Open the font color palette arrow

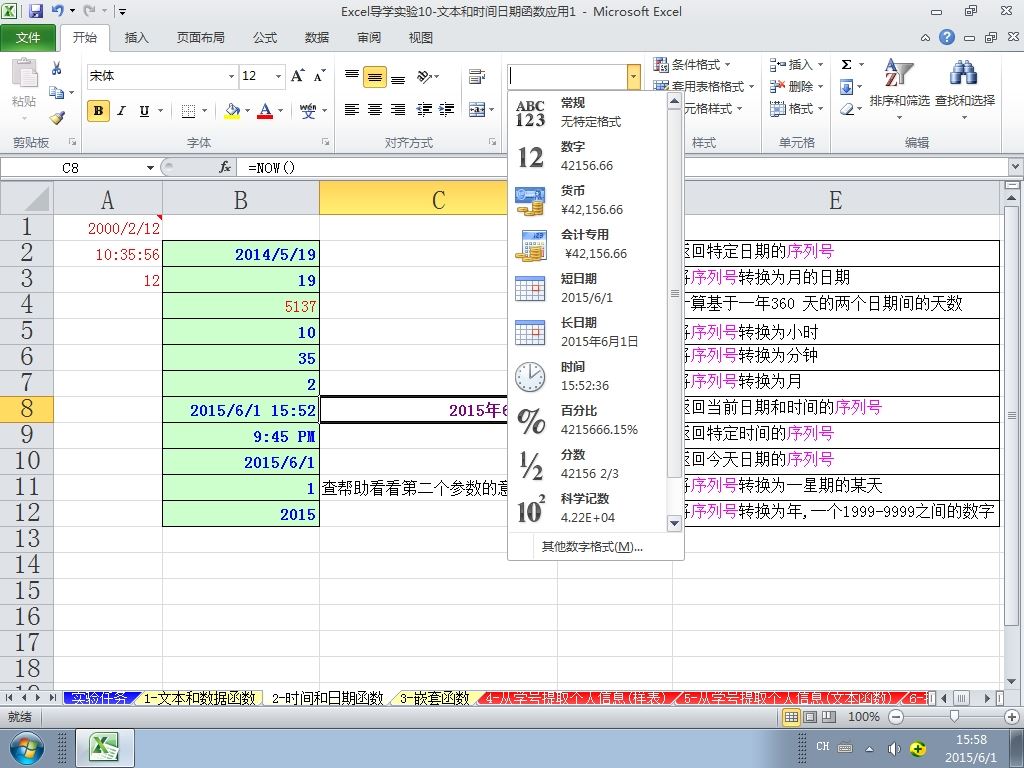pyautogui.click(x=281, y=110)
